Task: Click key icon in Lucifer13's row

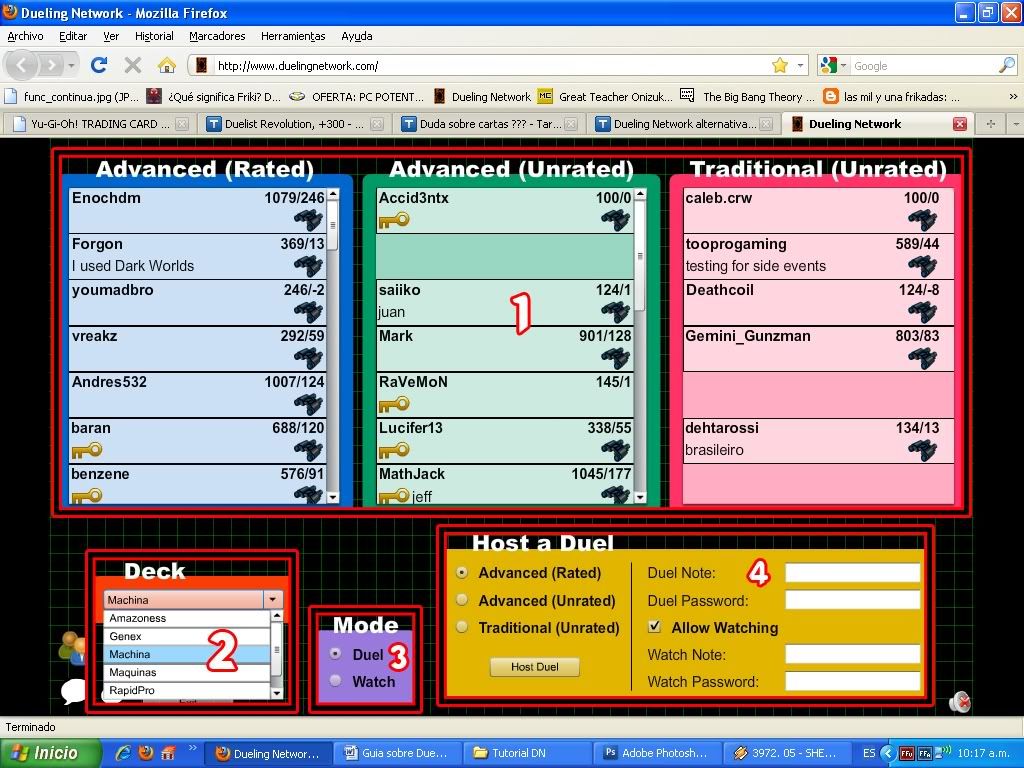Action: pos(394,451)
